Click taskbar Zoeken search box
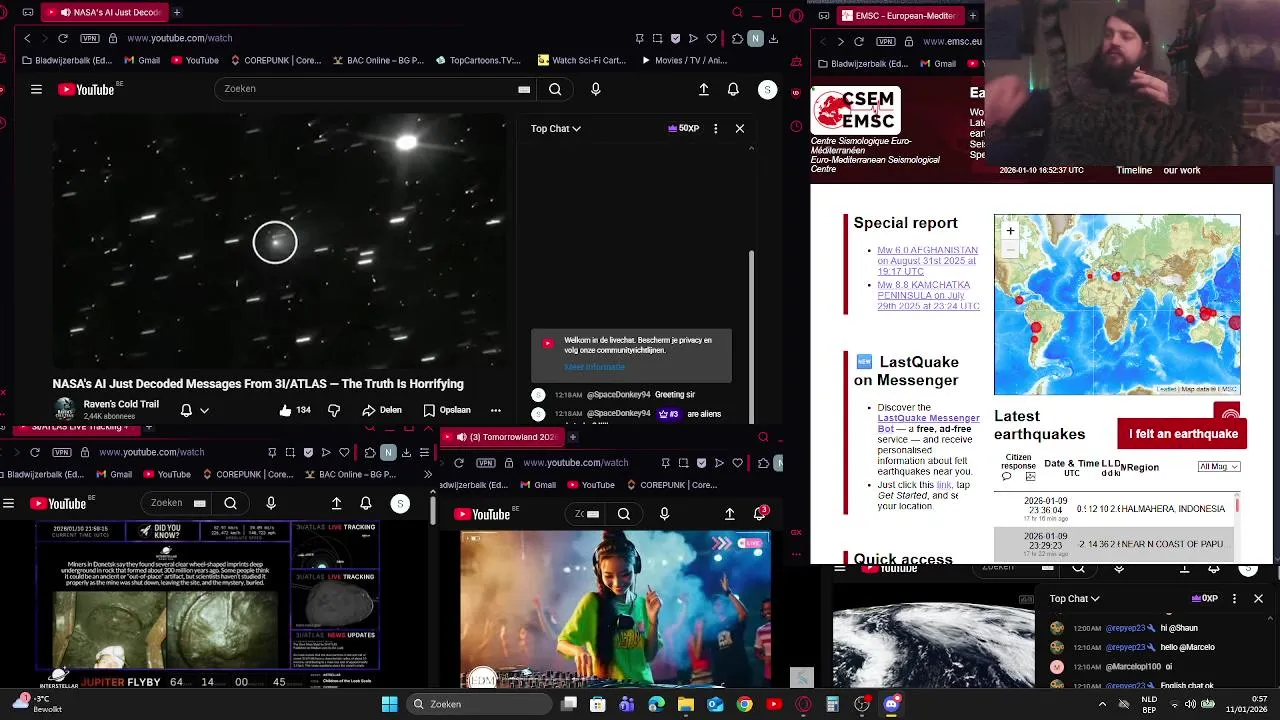Screen dimensions: 1280x720 pos(480,704)
